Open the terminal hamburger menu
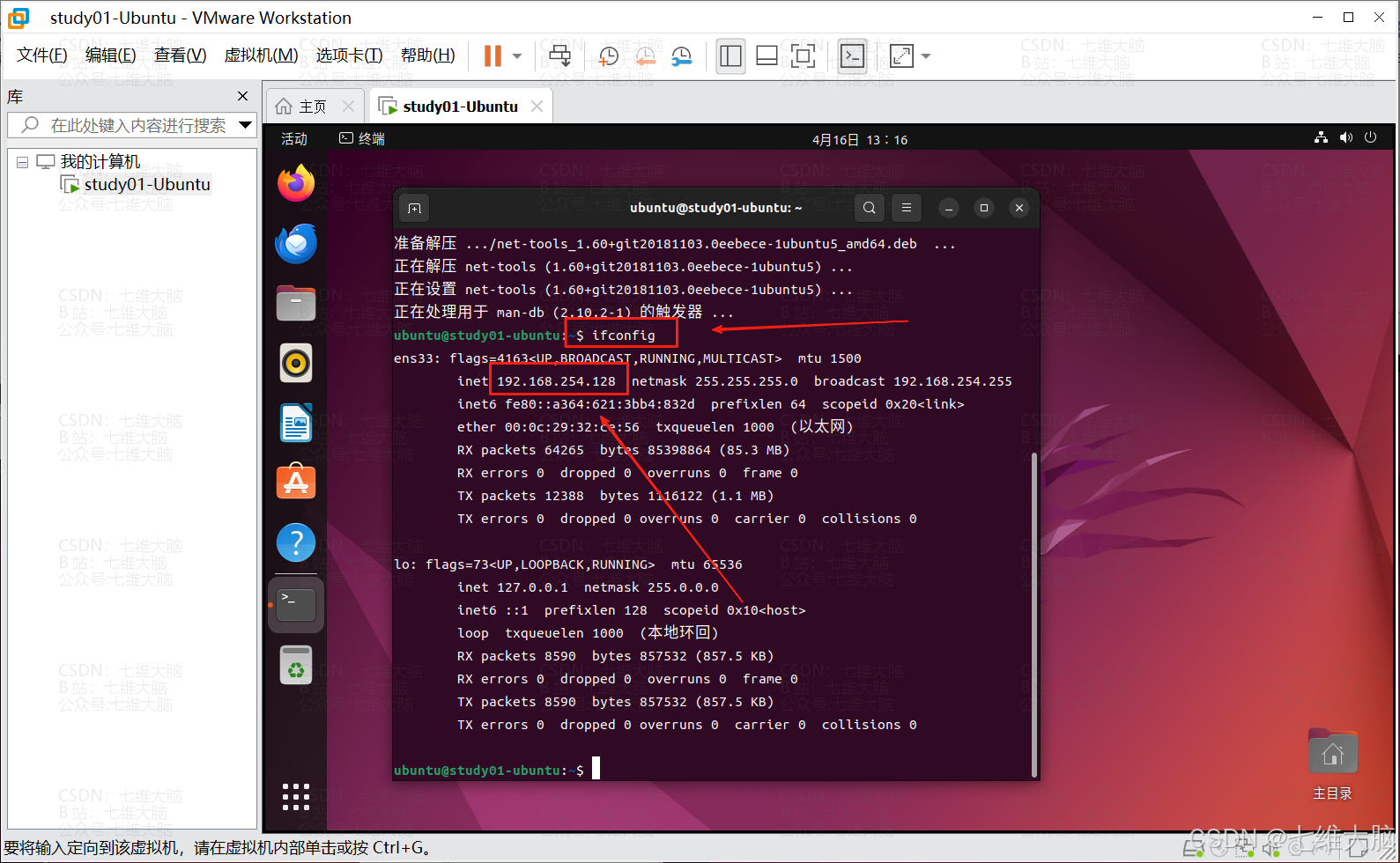Image resolution: width=1400 pixels, height=863 pixels. (x=907, y=208)
